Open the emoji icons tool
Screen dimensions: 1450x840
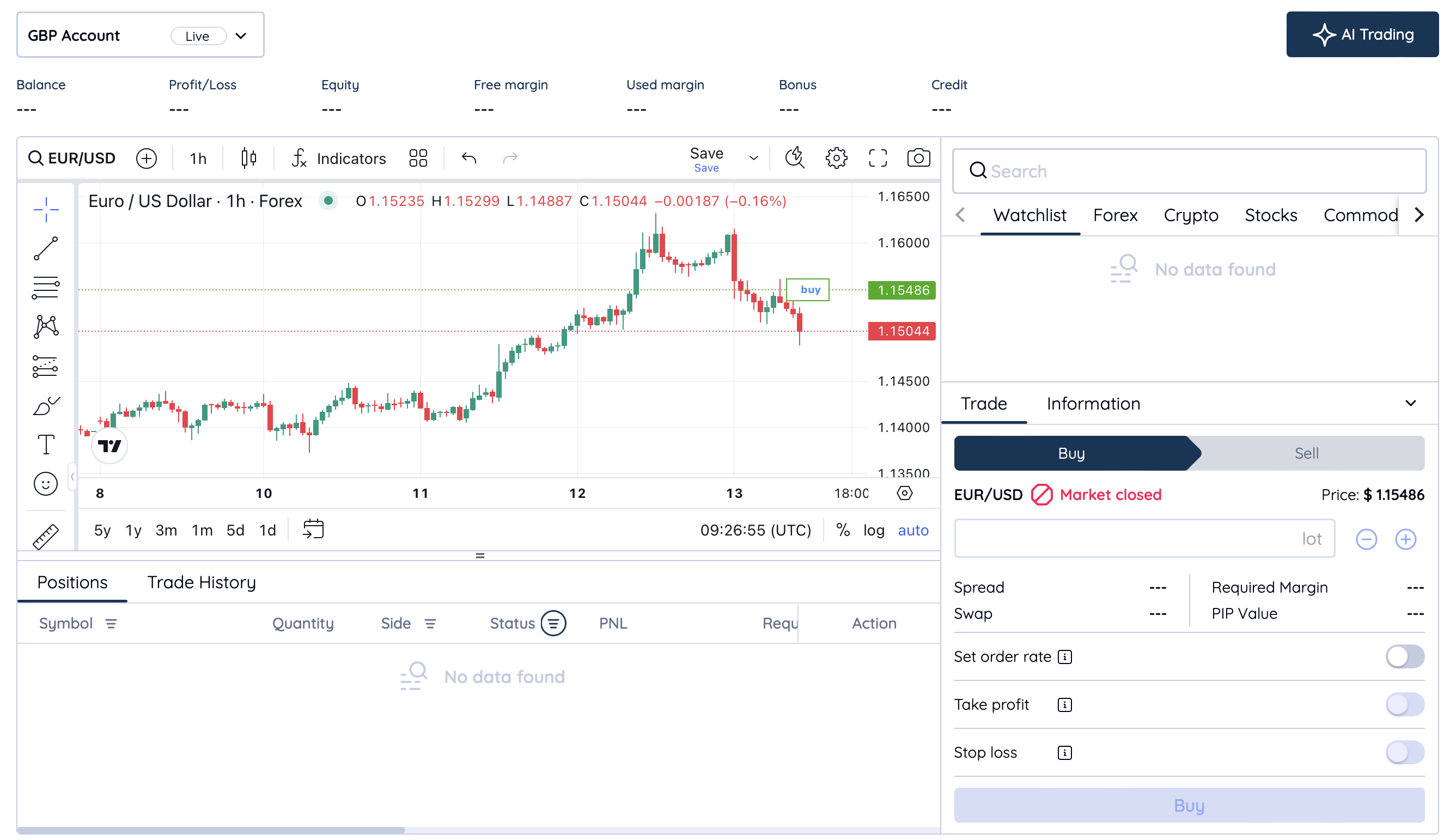pyautogui.click(x=45, y=484)
